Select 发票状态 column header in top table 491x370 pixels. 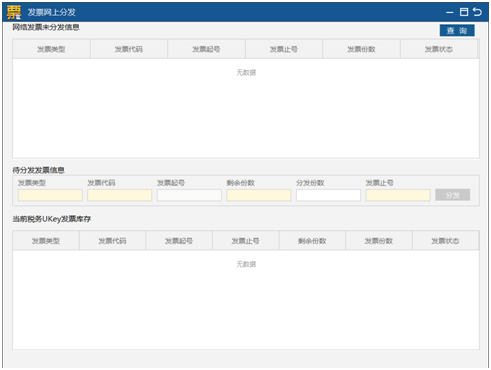439,49
